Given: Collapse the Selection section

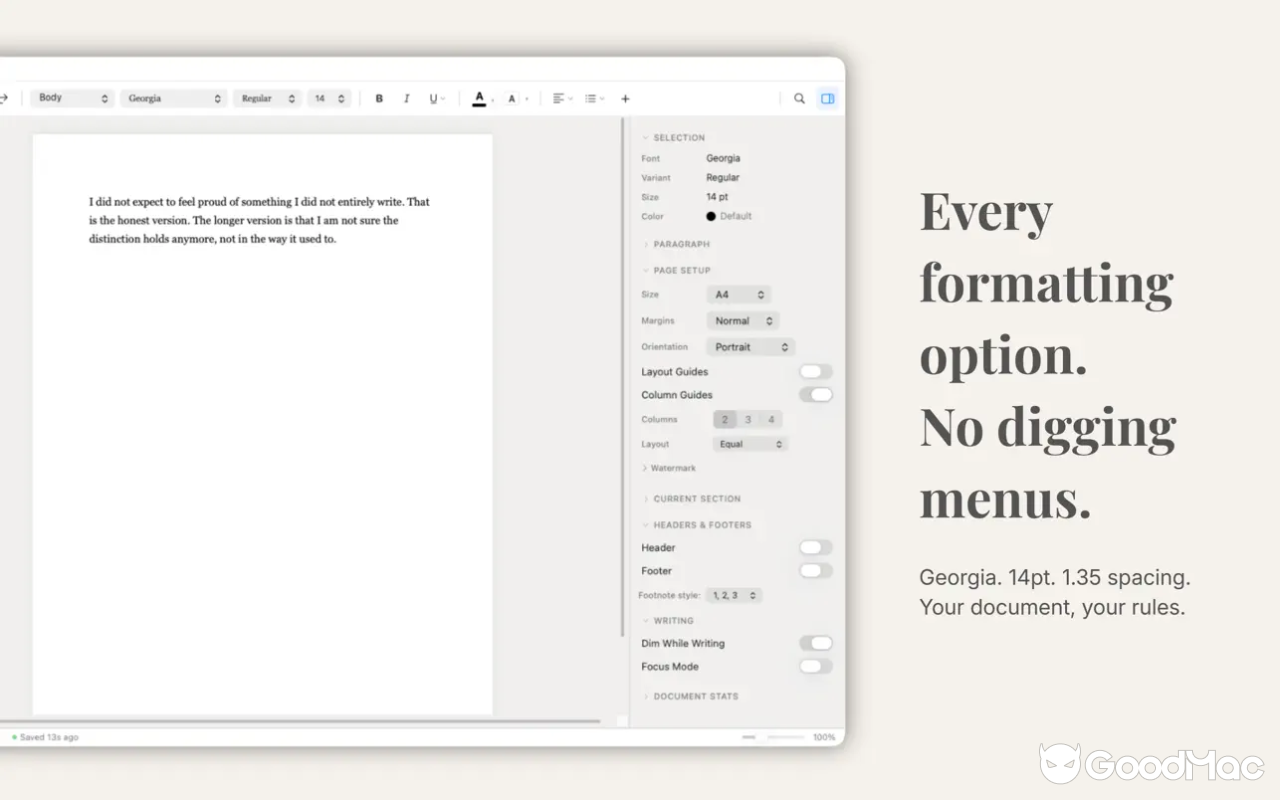Looking at the screenshot, I should [673, 138].
